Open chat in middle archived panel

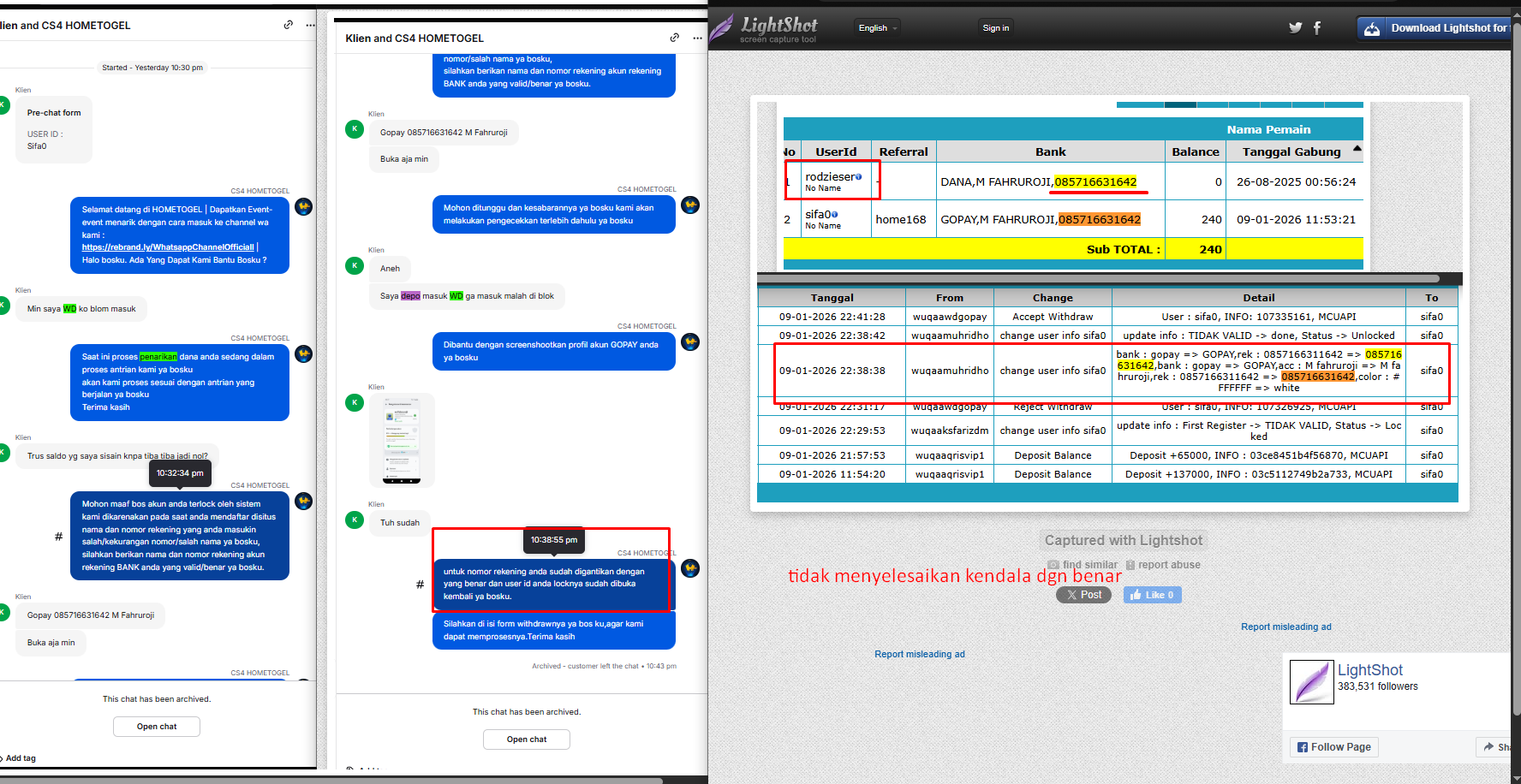coord(527,739)
